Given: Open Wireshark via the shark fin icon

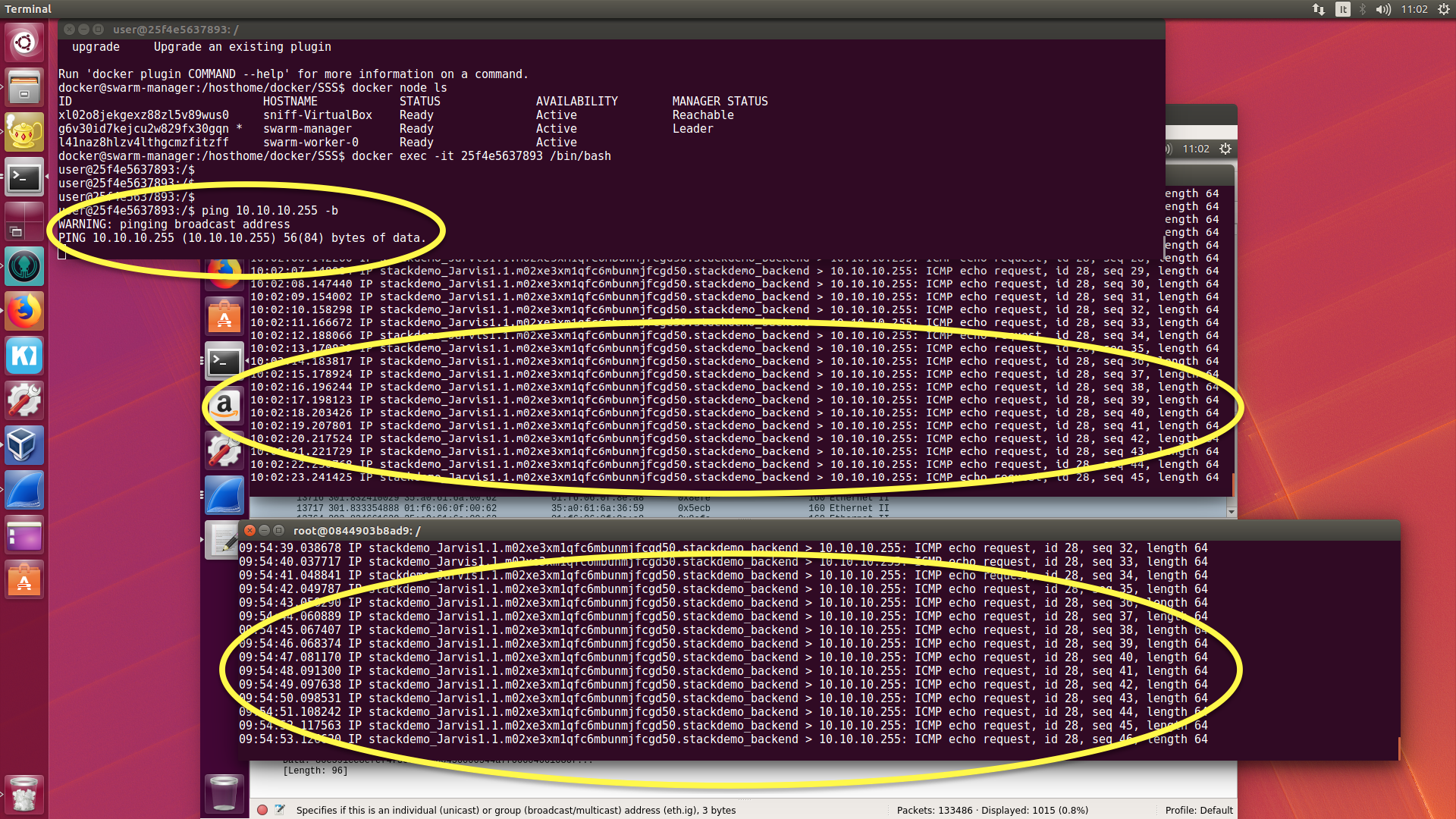Looking at the screenshot, I should 24,491.
